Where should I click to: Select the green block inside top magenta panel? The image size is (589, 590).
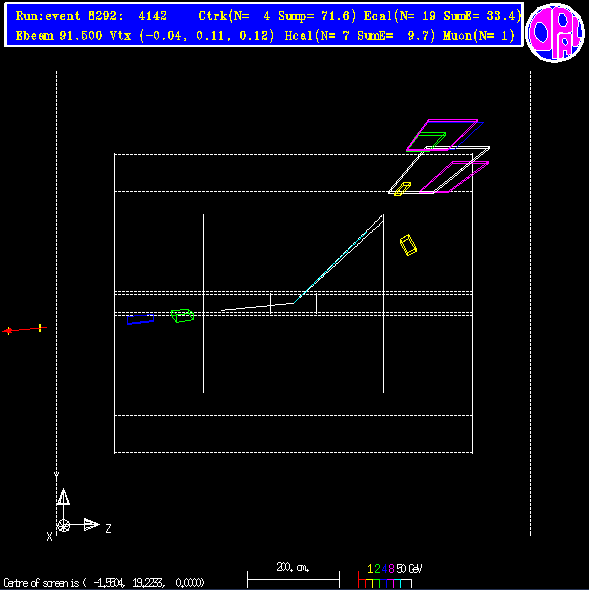tap(430, 140)
